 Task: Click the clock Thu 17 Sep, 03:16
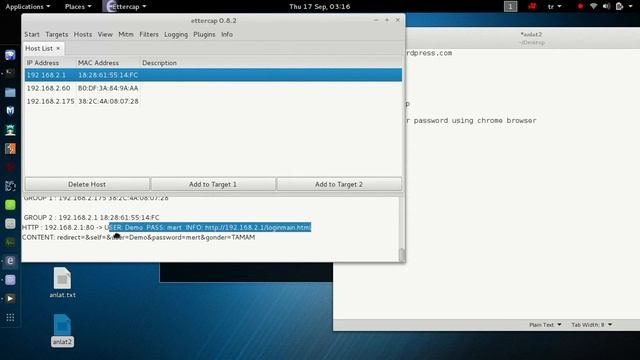[320, 7]
